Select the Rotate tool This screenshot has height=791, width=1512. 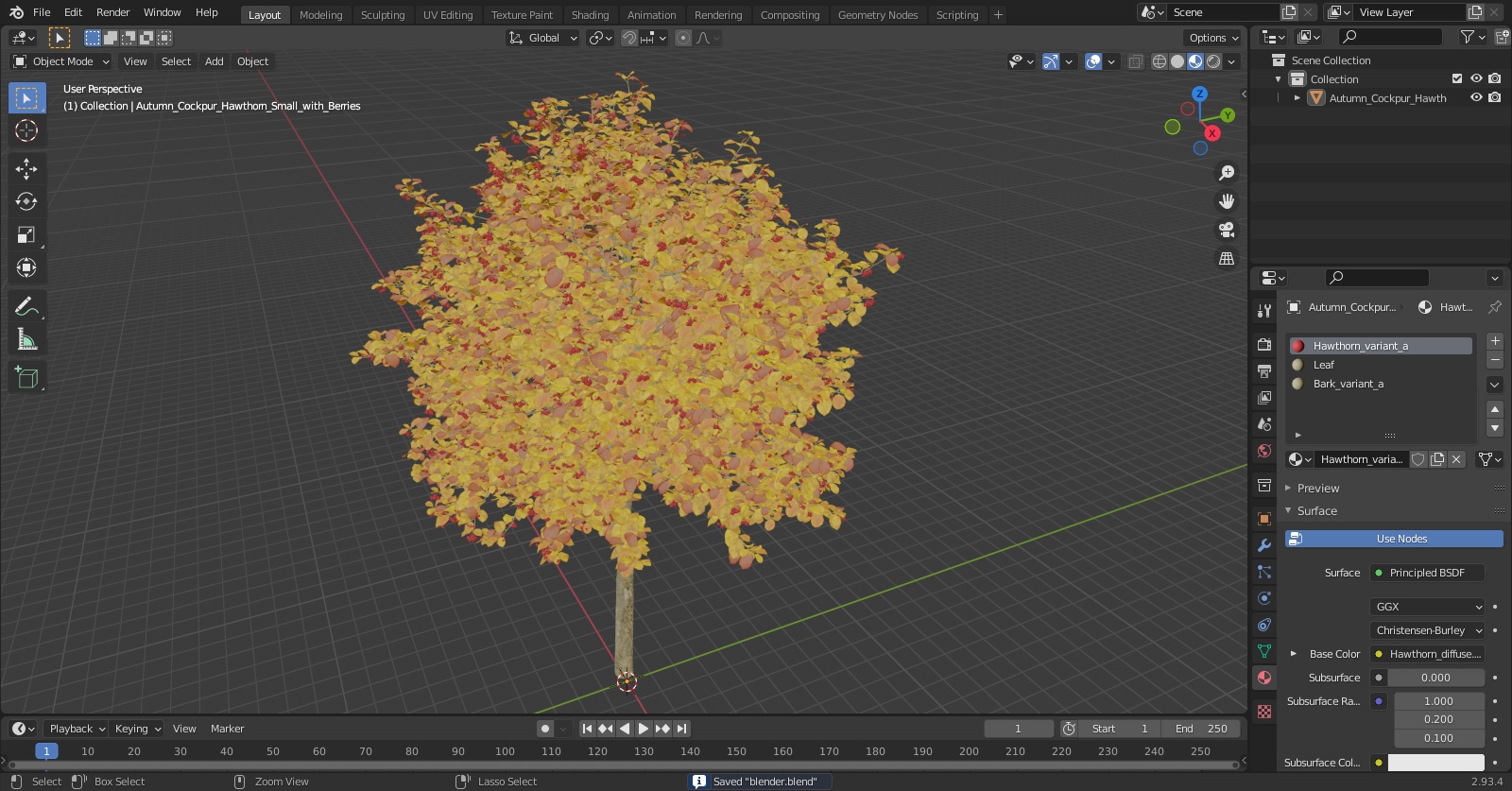[26, 201]
